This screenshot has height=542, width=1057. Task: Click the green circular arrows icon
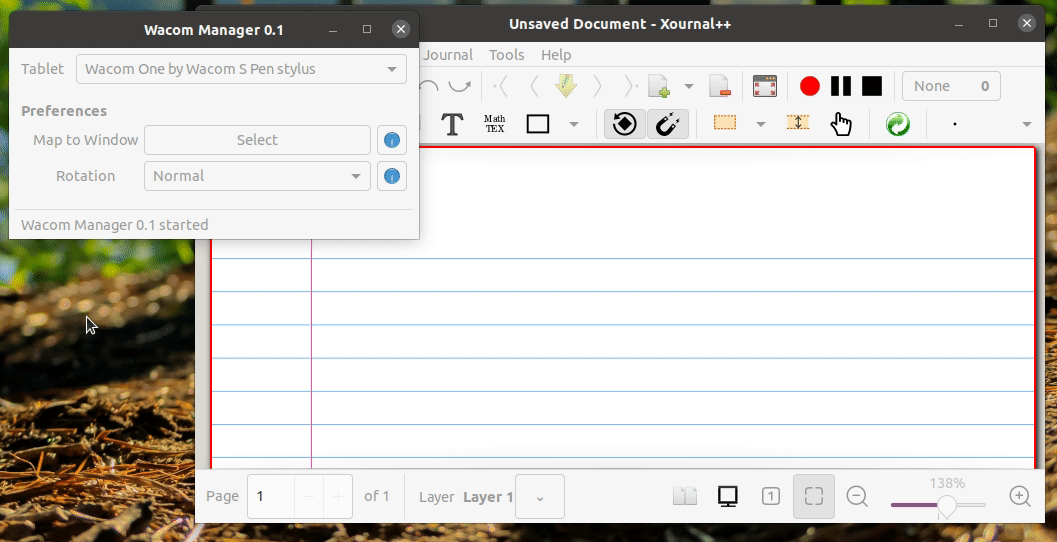pos(898,124)
